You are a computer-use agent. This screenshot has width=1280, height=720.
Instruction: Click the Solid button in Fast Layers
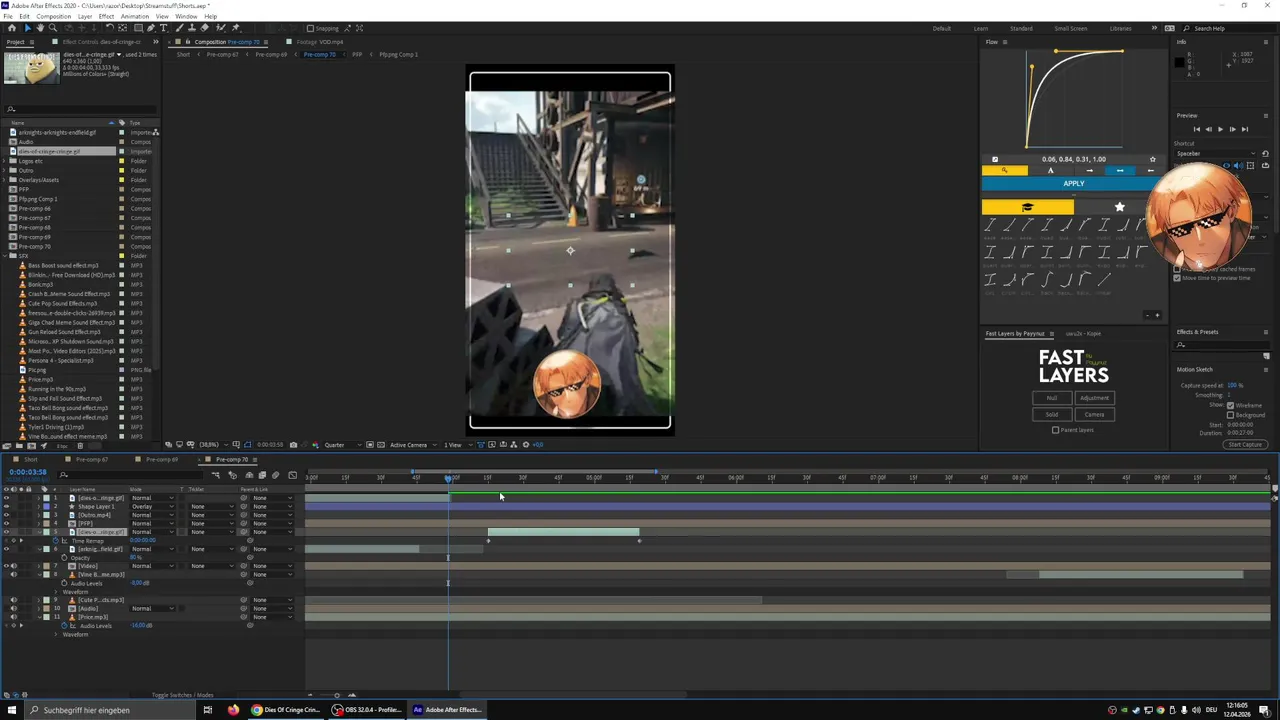click(1051, 414)
